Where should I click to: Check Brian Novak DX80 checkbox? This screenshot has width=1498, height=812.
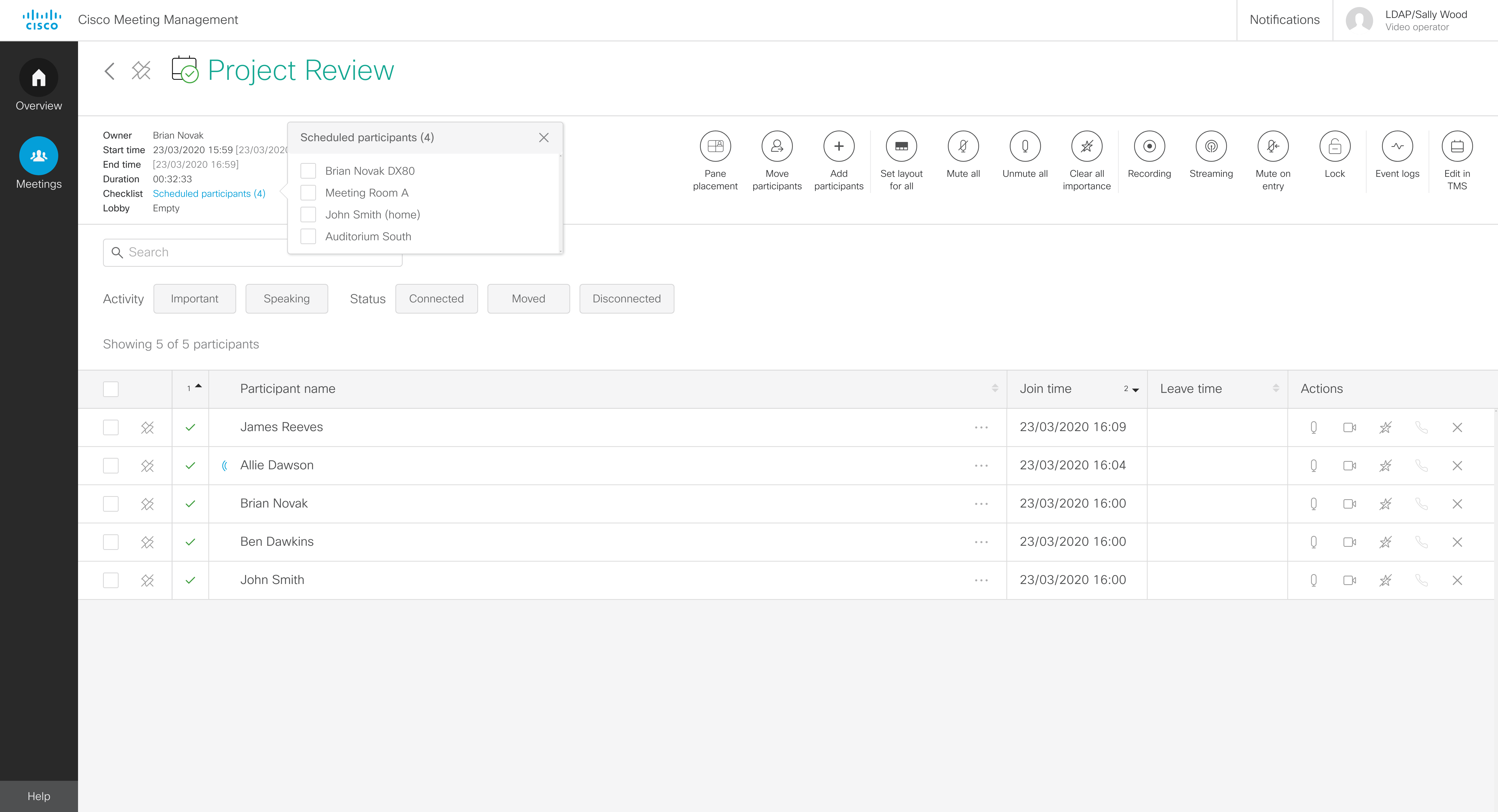pyautogui.click(x=308, y=171)
